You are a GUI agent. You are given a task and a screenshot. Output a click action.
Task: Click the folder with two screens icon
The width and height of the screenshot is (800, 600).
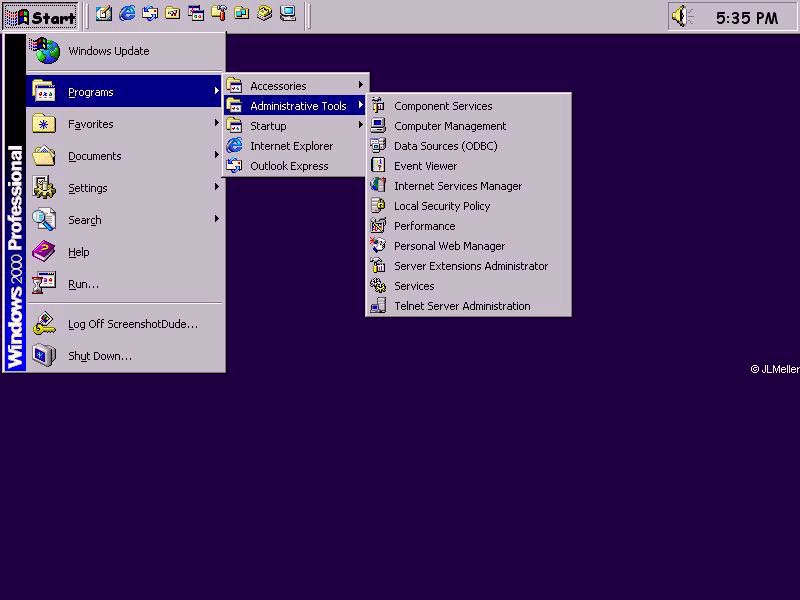click(242, 14)
